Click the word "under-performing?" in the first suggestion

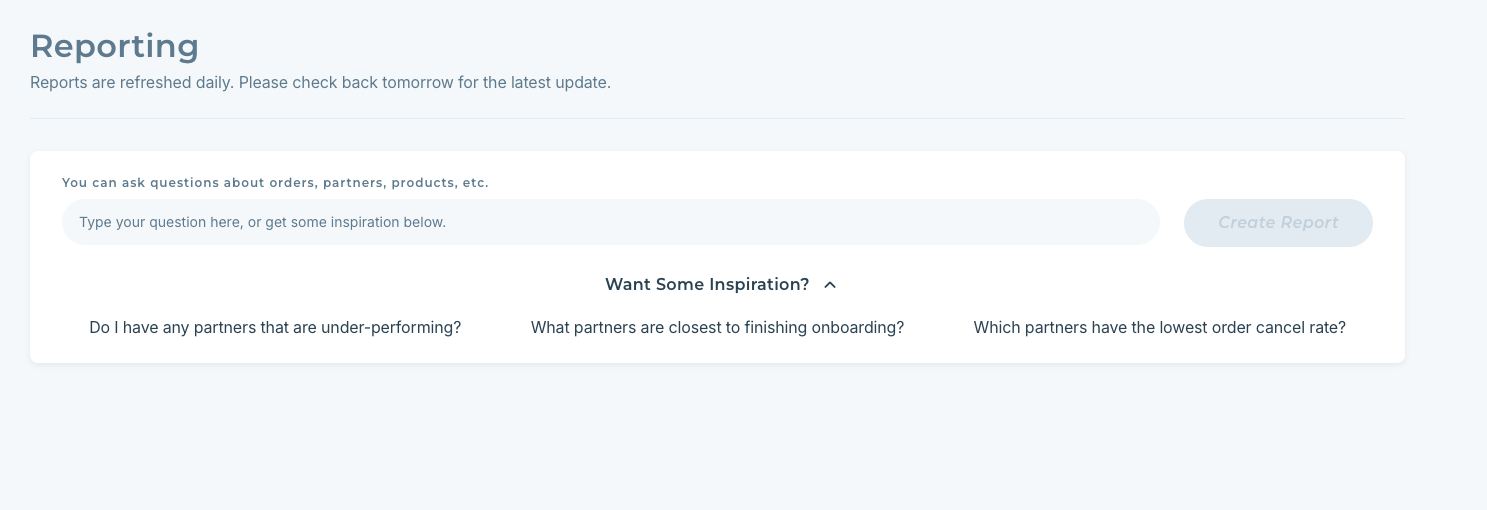(391, 327)
